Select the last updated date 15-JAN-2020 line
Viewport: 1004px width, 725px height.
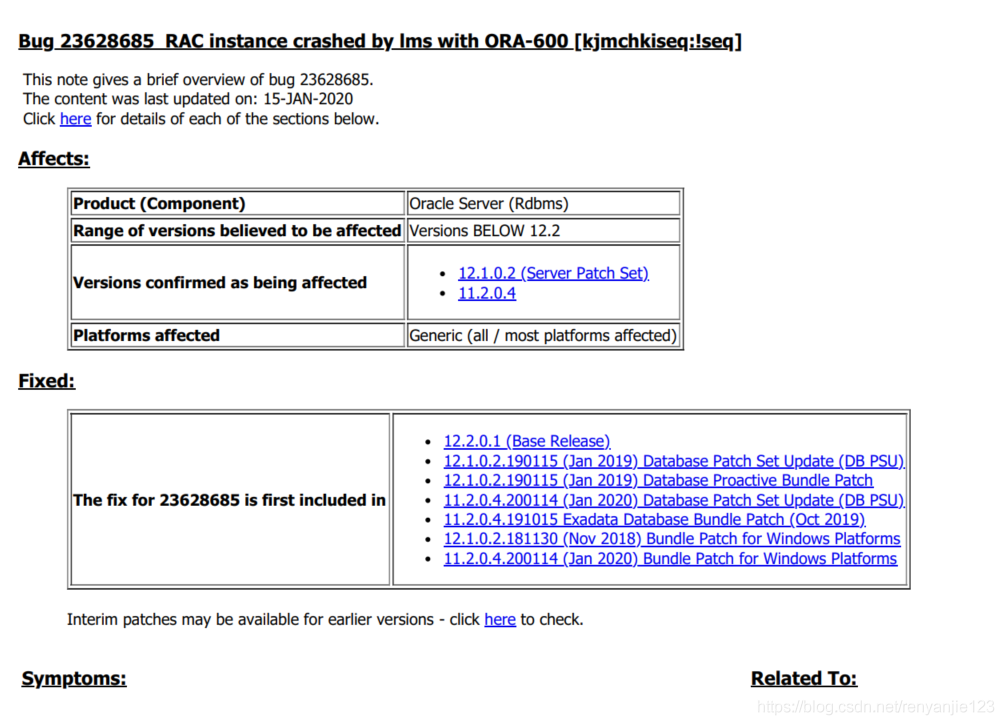coord(188,99)
